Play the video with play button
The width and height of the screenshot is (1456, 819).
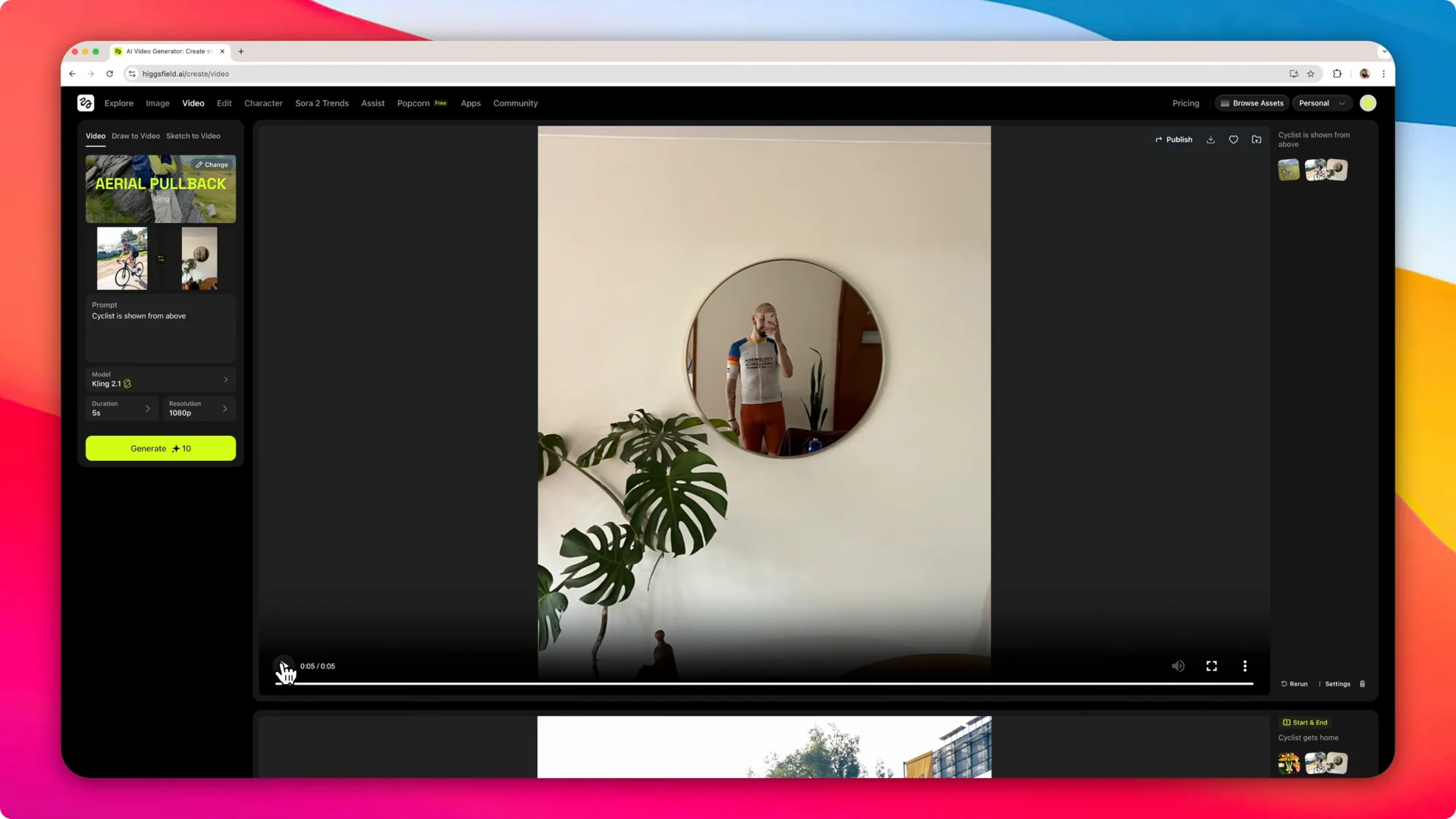point(283,667)
